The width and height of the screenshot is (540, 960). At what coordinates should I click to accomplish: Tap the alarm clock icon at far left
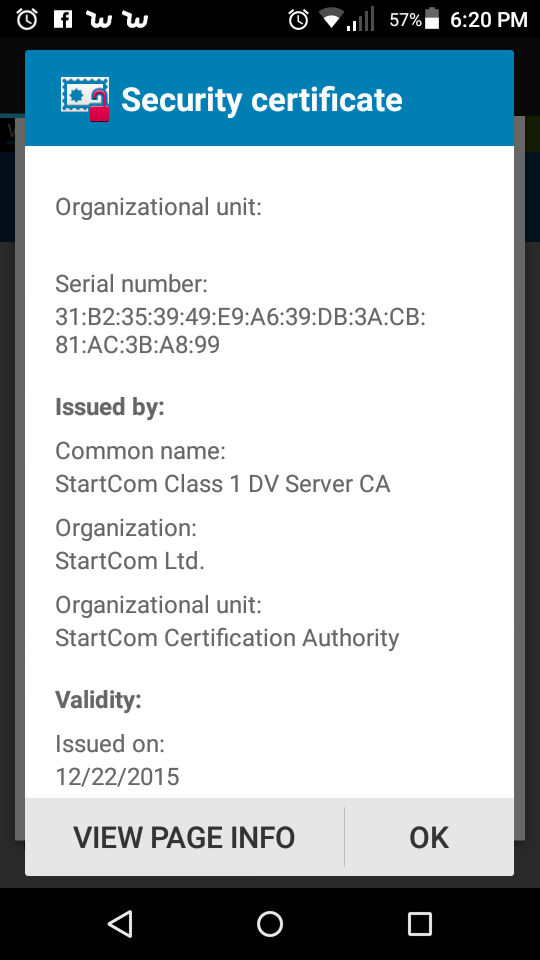coord(27,20)
